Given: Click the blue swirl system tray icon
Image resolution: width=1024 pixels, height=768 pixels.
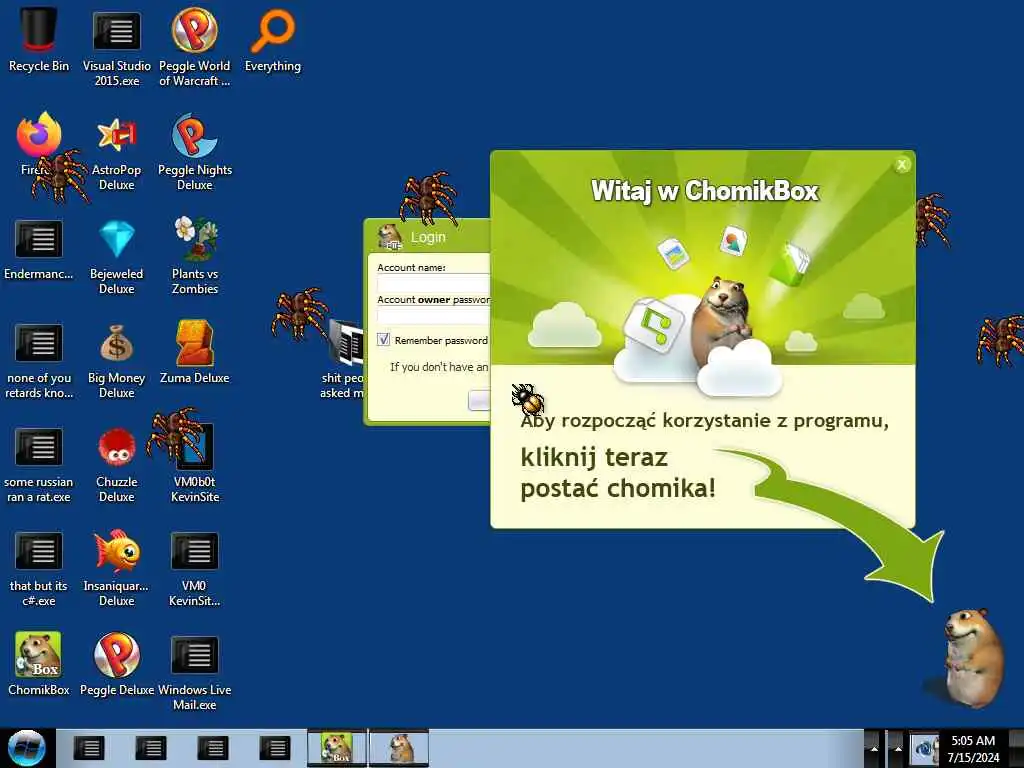Looking at the screenshot, I should 923,750.
